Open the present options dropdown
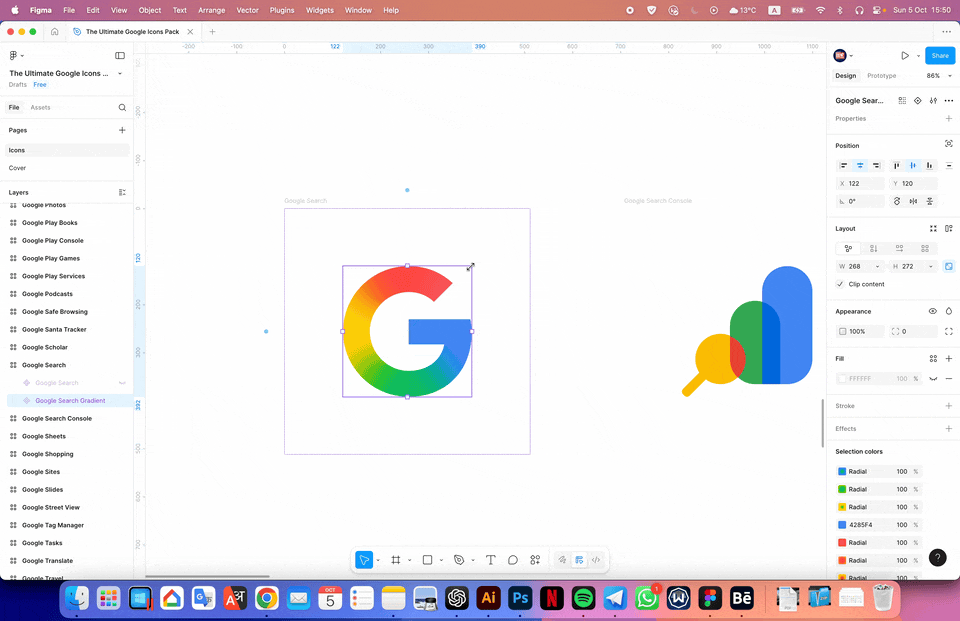Image resolution: width=960 pixels, height=621 pixels. tap(918, 56)
